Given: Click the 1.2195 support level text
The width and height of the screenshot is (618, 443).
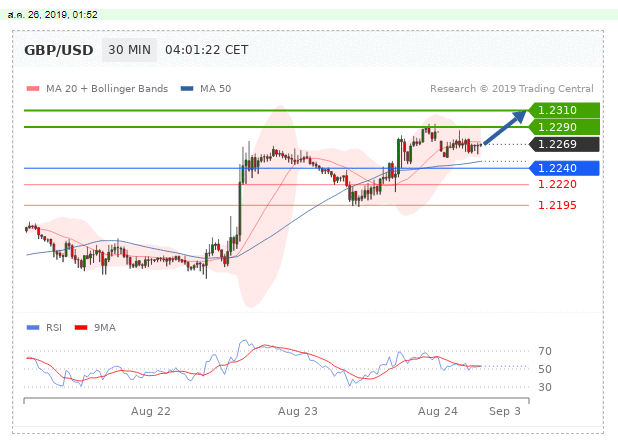Looking at the screenshot, I should [x=557, y=205].
